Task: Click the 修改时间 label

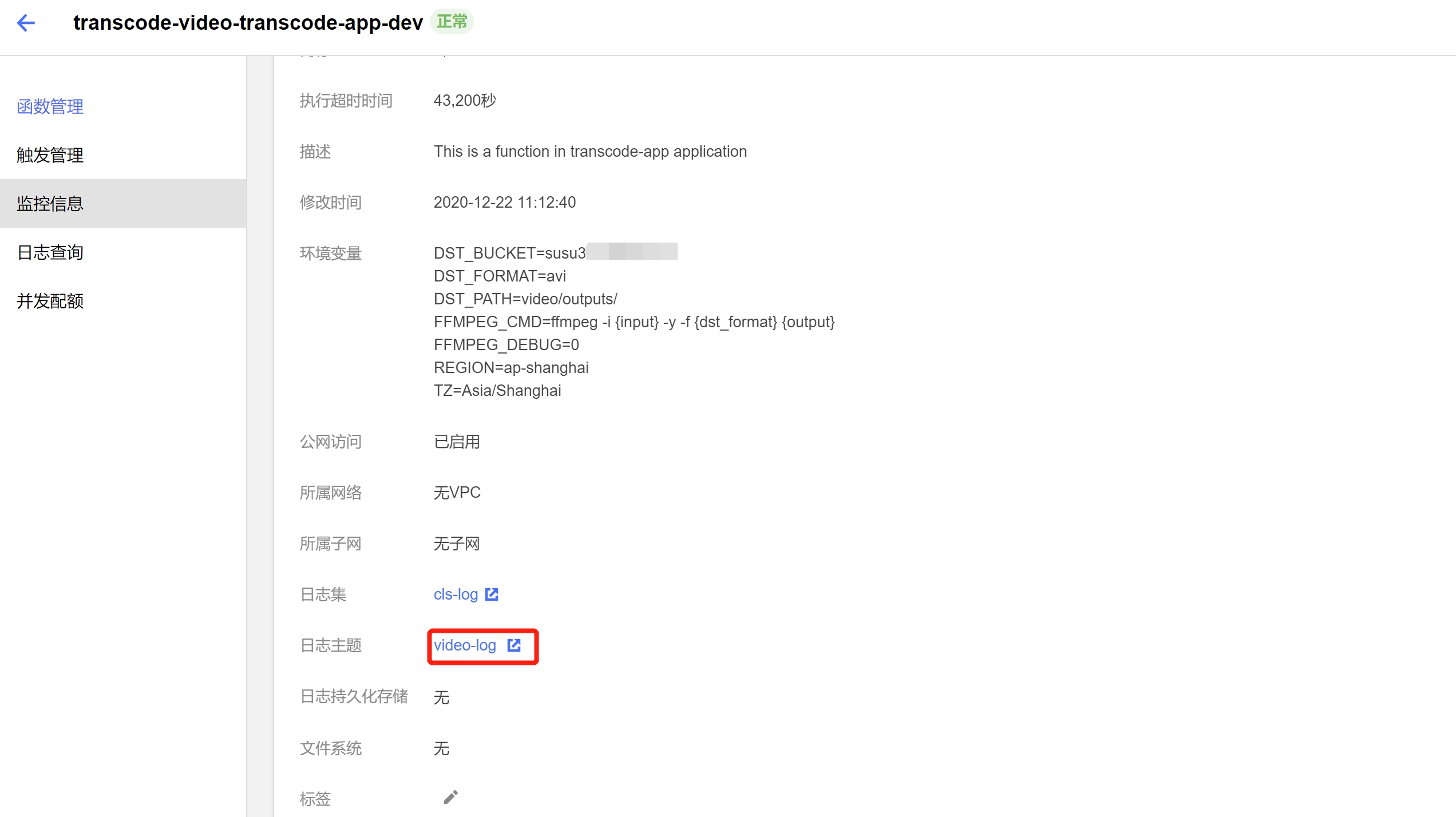Action: (x=331, y=203)
